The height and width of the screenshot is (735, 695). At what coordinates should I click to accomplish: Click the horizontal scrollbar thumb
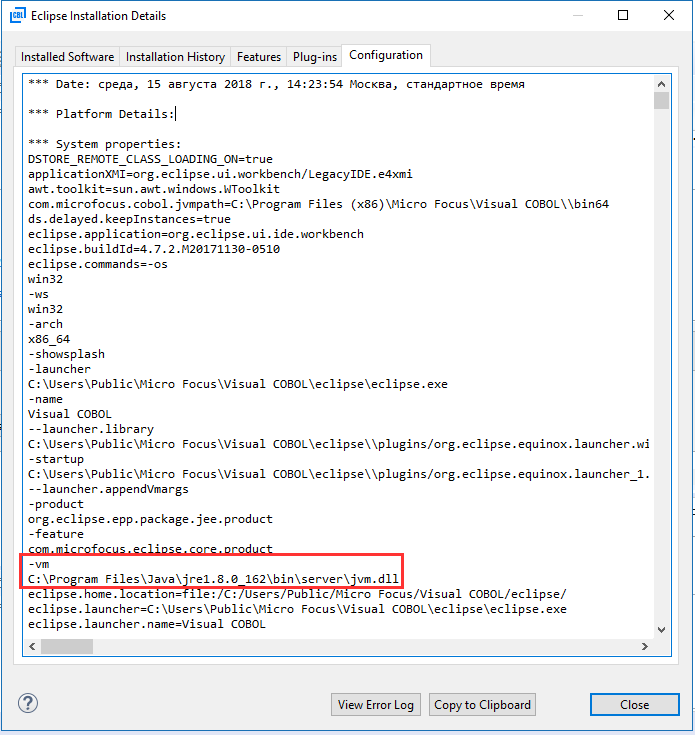(x=67, y=646)
